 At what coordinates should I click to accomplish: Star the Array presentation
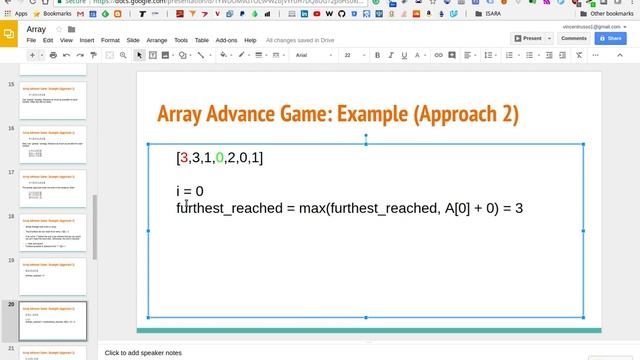[x=59, y=29]
